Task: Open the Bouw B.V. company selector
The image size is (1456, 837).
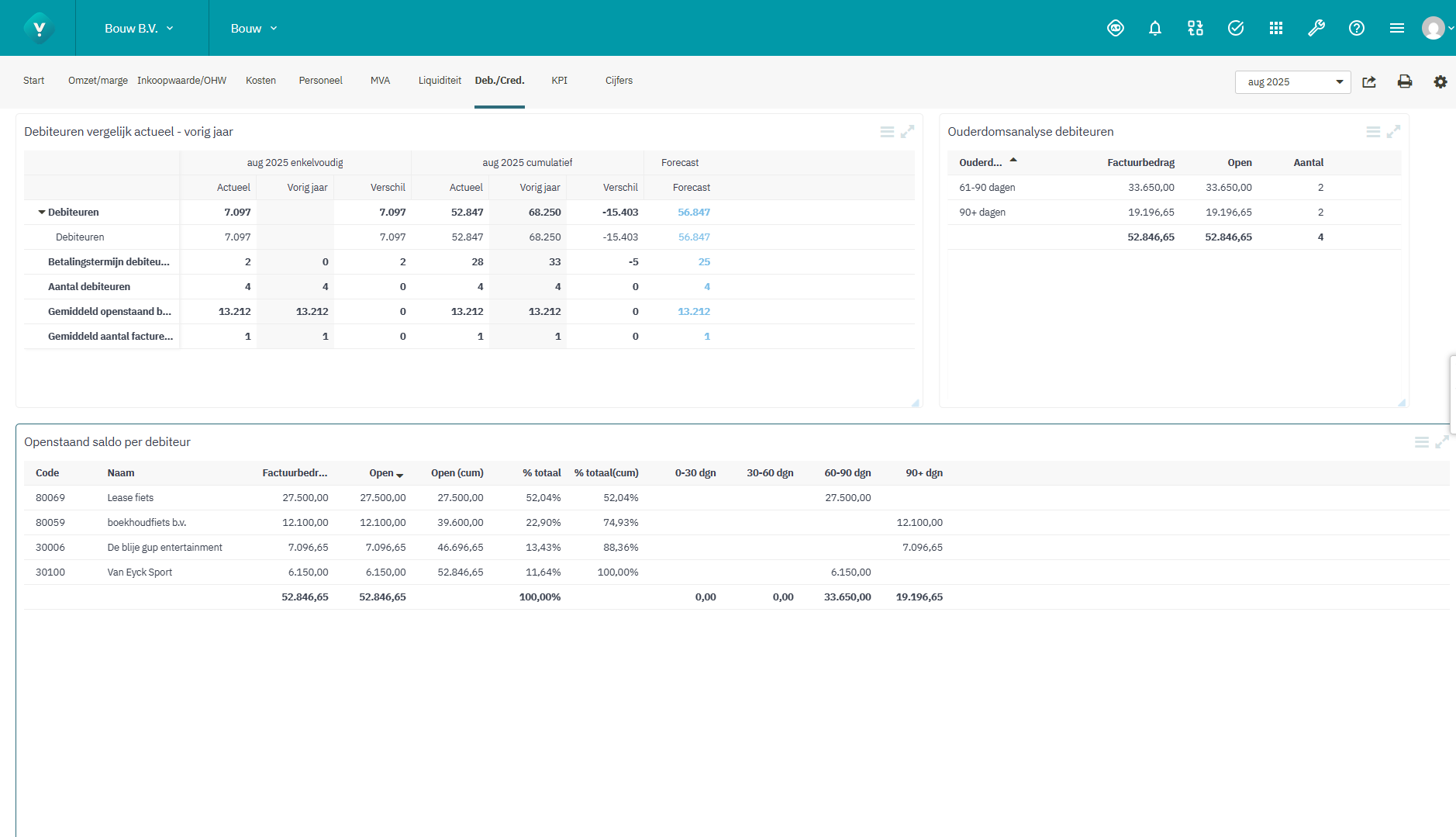Action: click(139, 28)
